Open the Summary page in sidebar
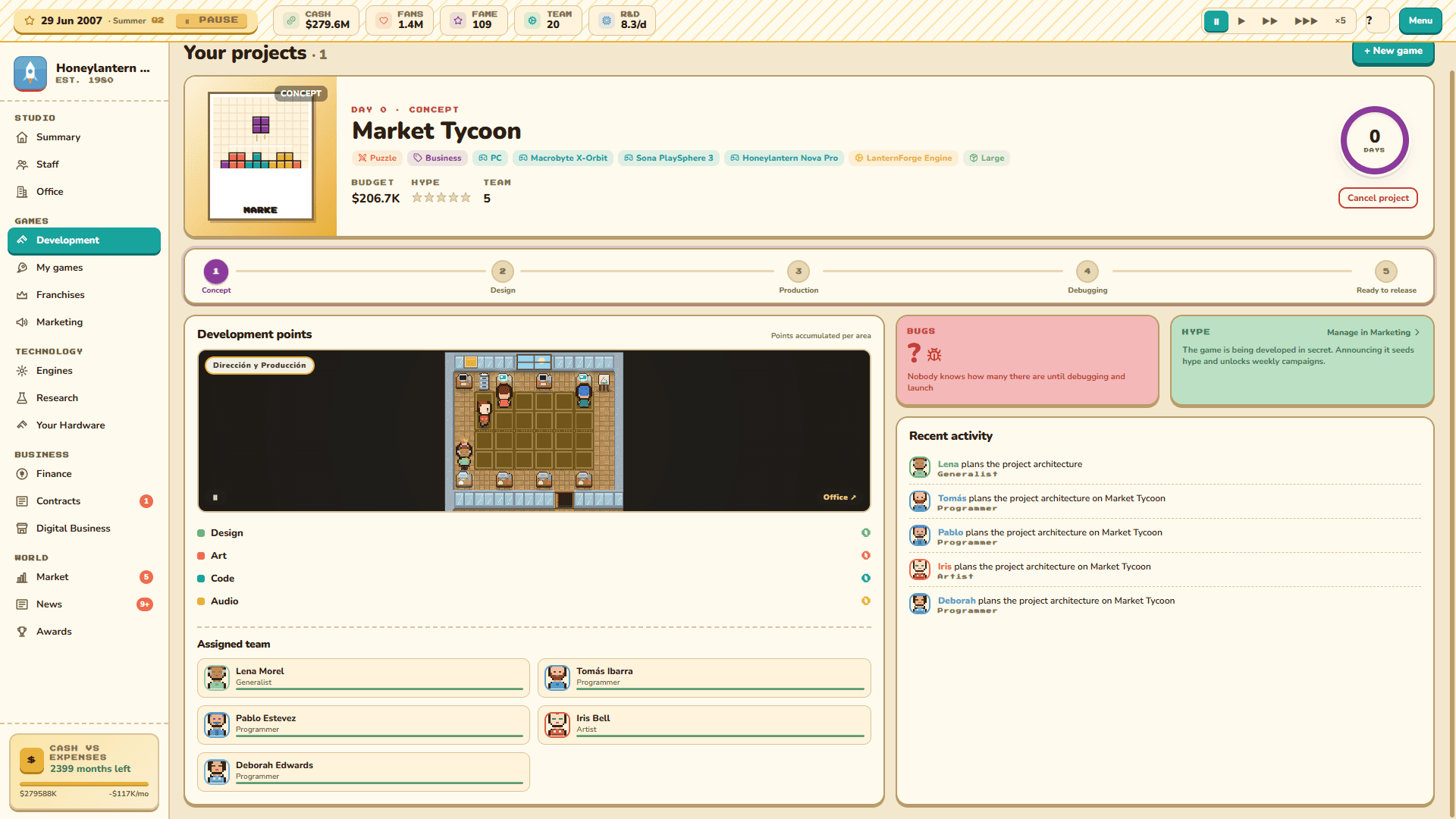This screenshot has width=1456, height=819. click(83, 137)
